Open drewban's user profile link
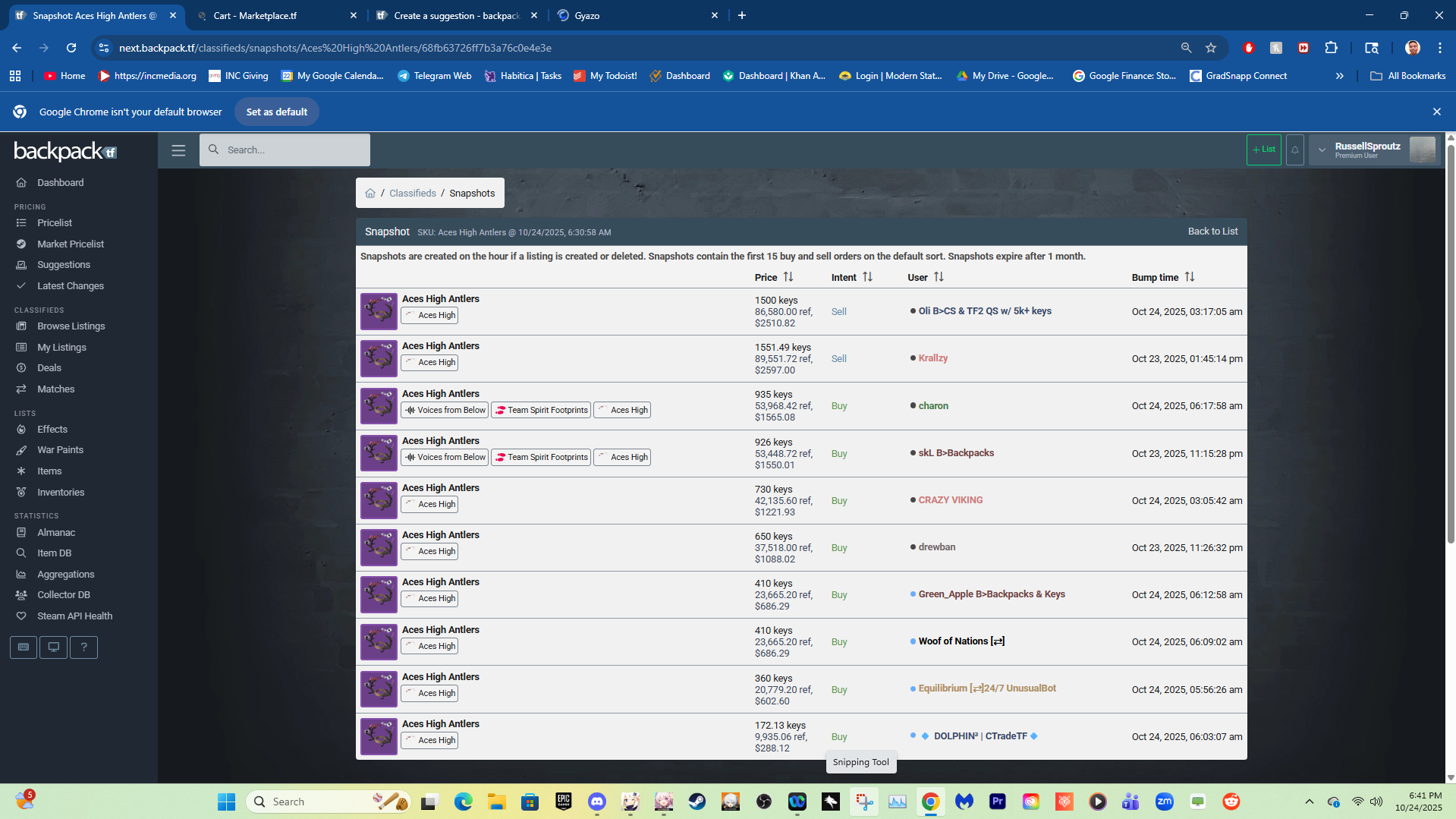The width and height of the screenshot is (1456, 819). tap(937, 547)
